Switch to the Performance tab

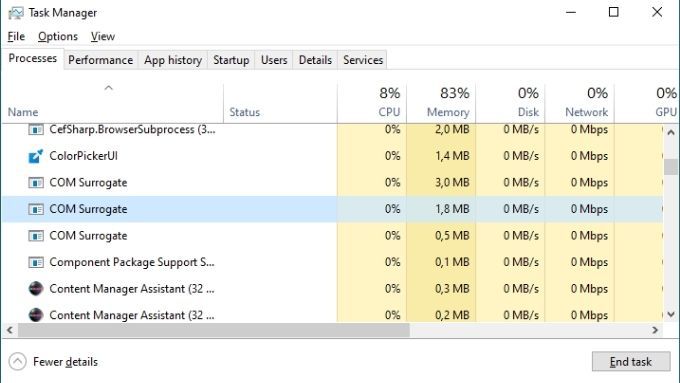101,60
